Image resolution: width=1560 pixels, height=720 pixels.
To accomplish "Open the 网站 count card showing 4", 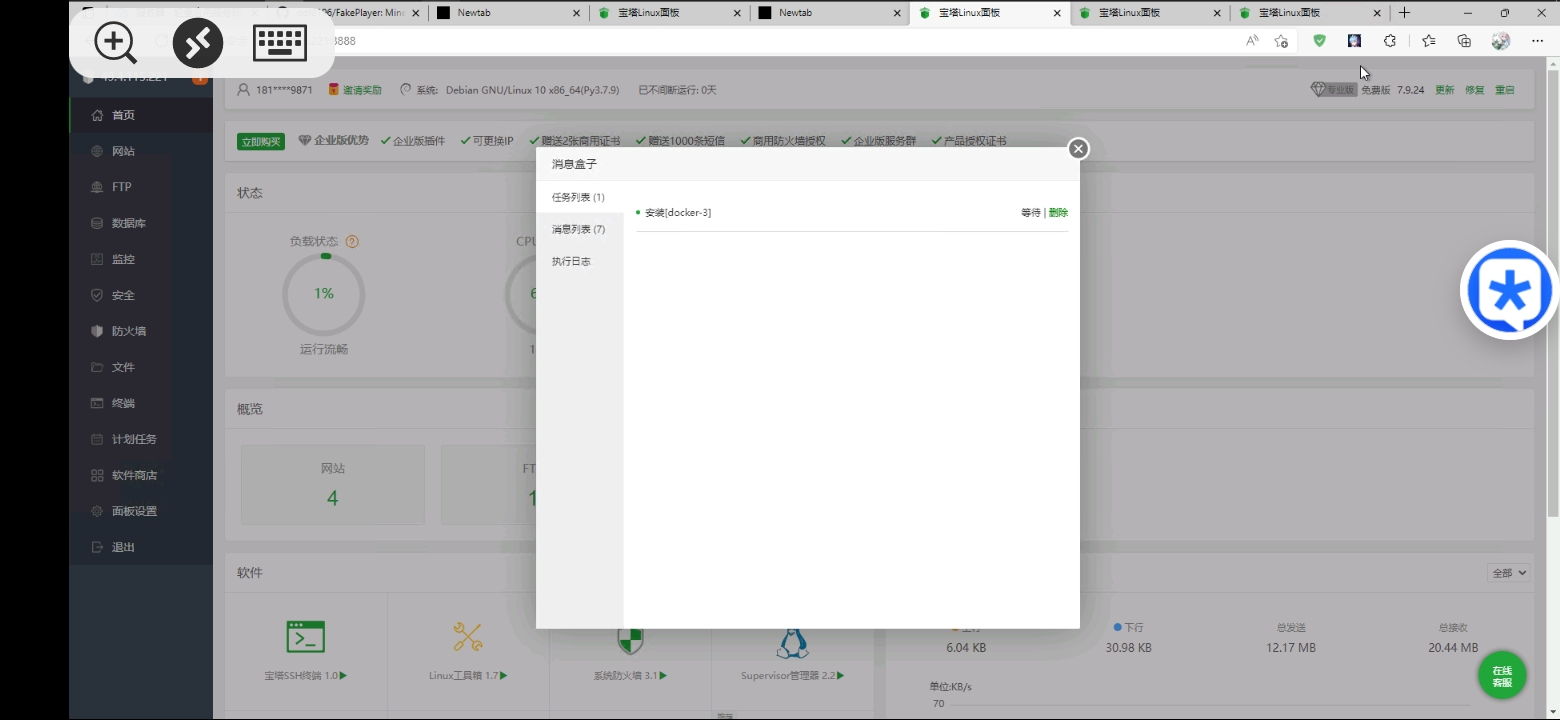I will coord(333,485).
